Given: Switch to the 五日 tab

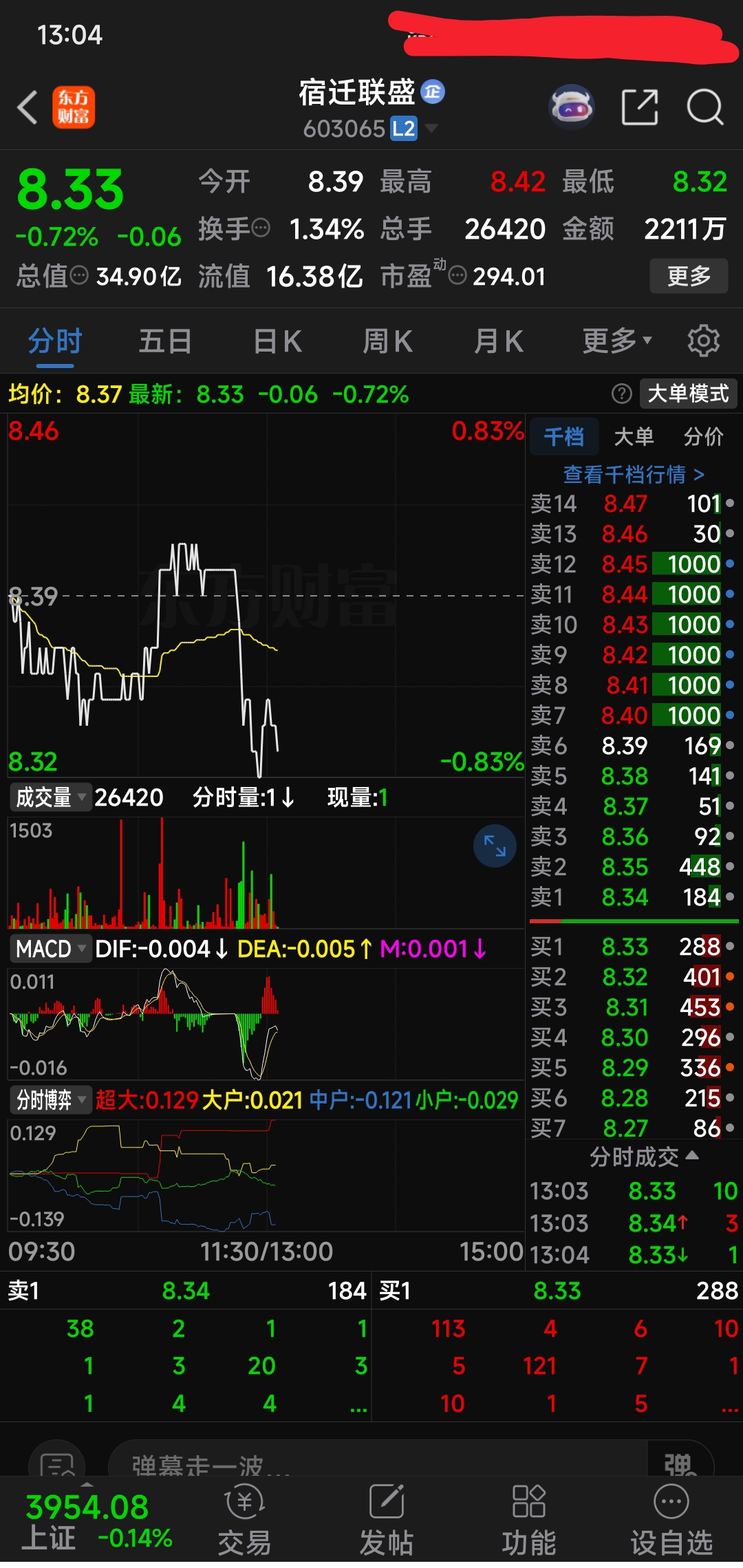Looking at the screenshot, I should pos(165,341).
